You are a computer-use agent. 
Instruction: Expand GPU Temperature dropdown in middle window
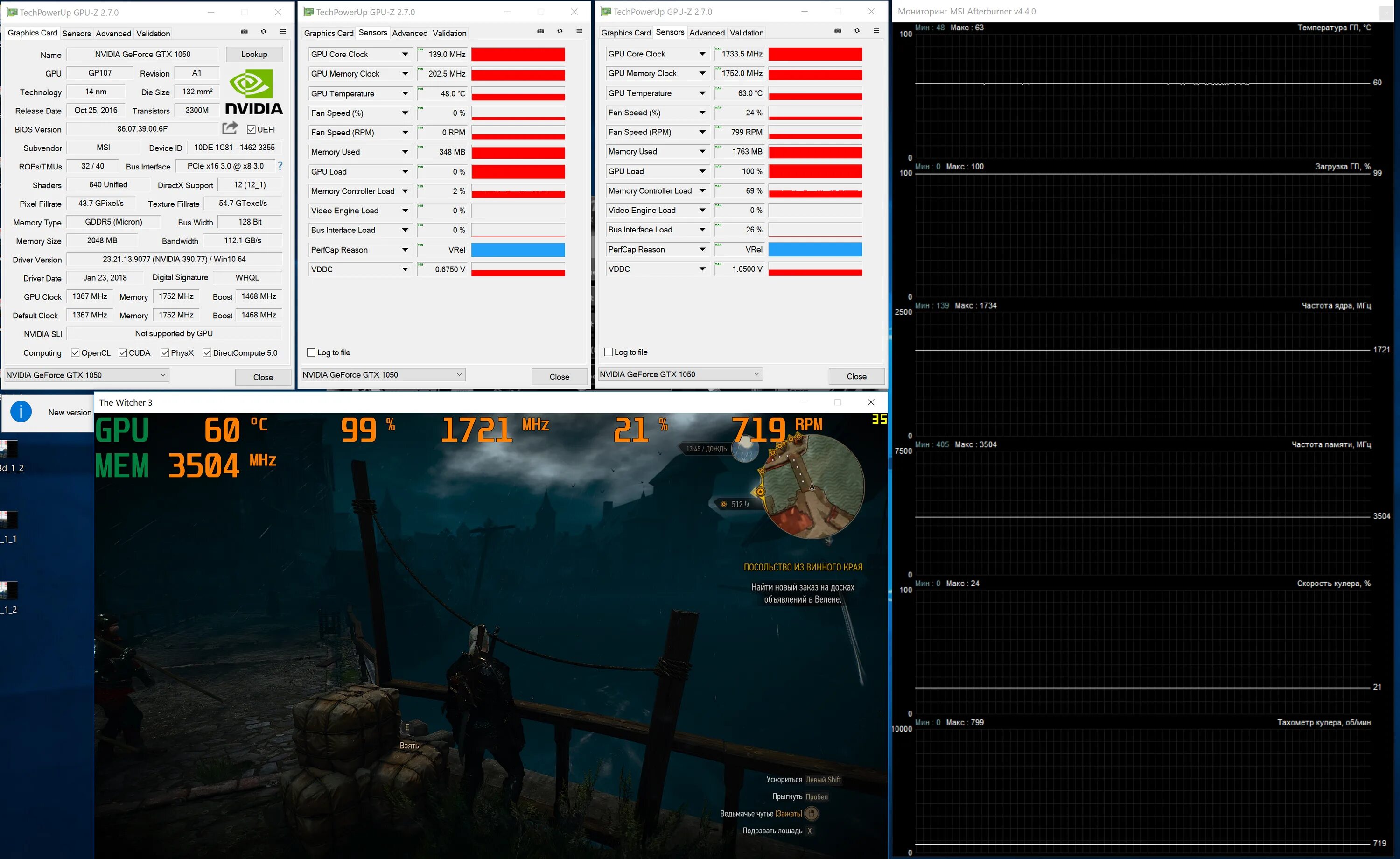point(405,94)
